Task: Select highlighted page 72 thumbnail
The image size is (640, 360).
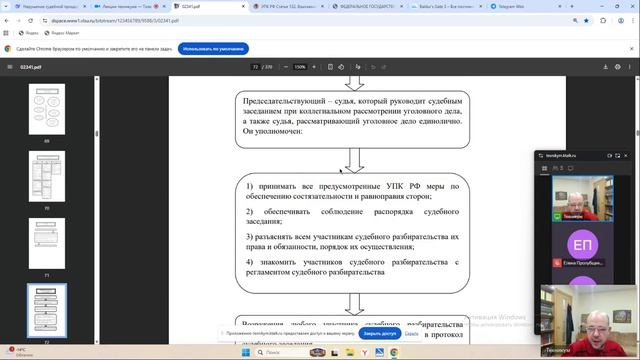Action: click(x=47, y=311)
